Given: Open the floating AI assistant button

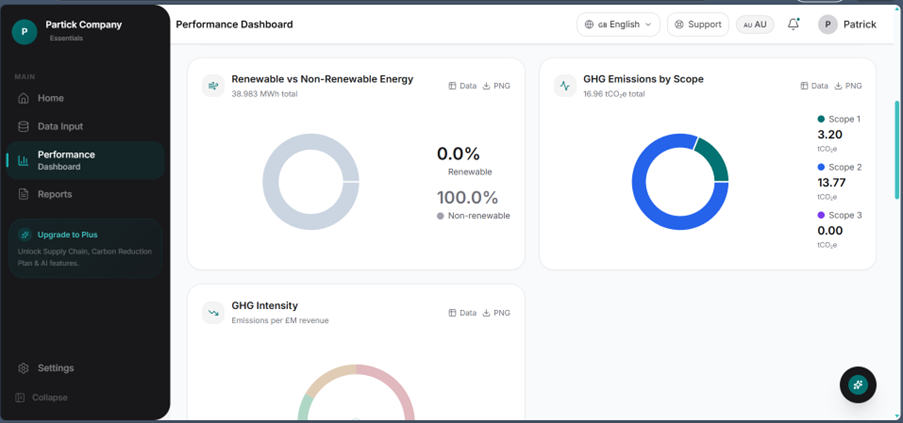Looking at the screenshot, I should (x=858, y=384).
